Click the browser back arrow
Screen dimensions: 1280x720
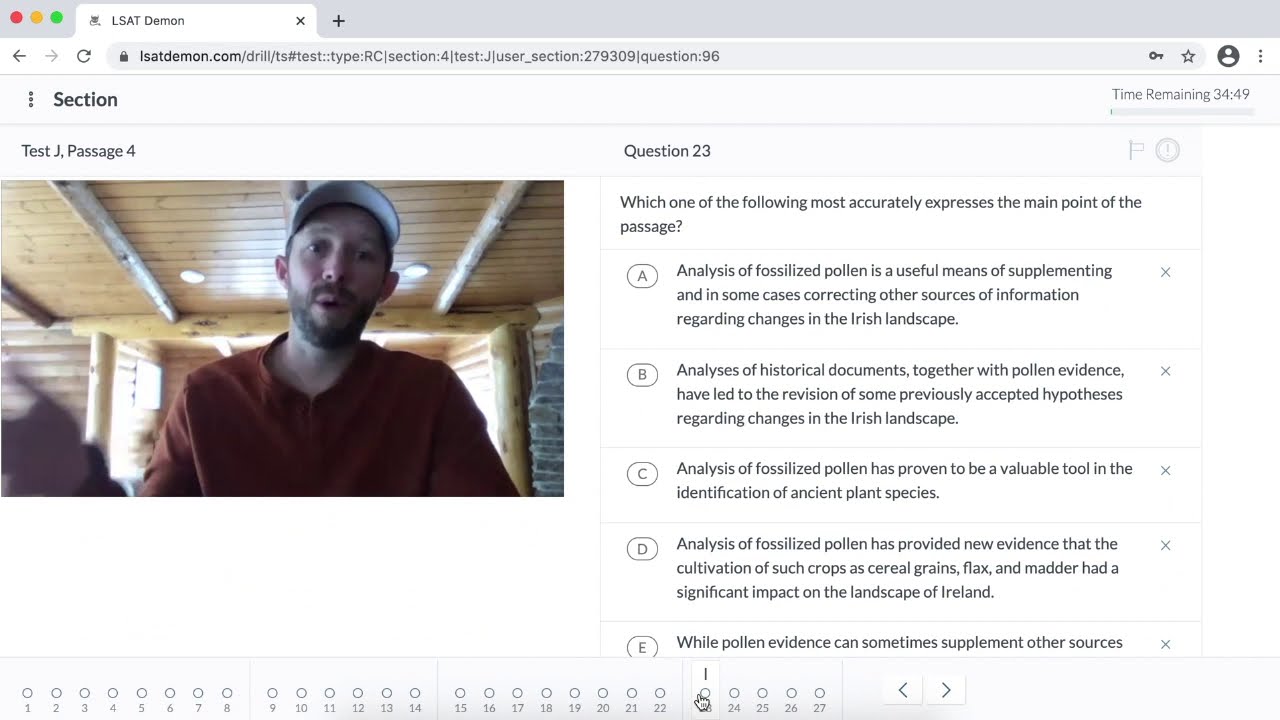[19, 56]
